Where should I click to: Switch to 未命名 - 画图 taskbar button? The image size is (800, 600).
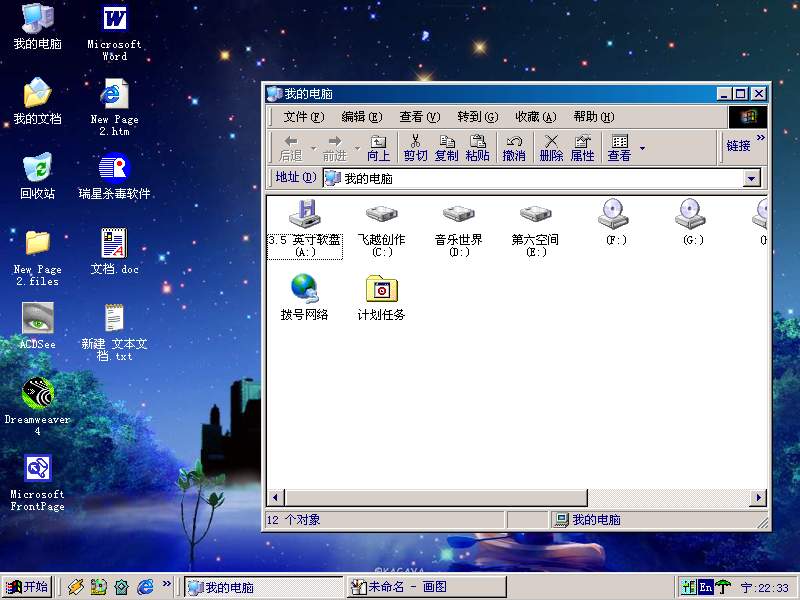pyautogui.click(x=427, y=587)
